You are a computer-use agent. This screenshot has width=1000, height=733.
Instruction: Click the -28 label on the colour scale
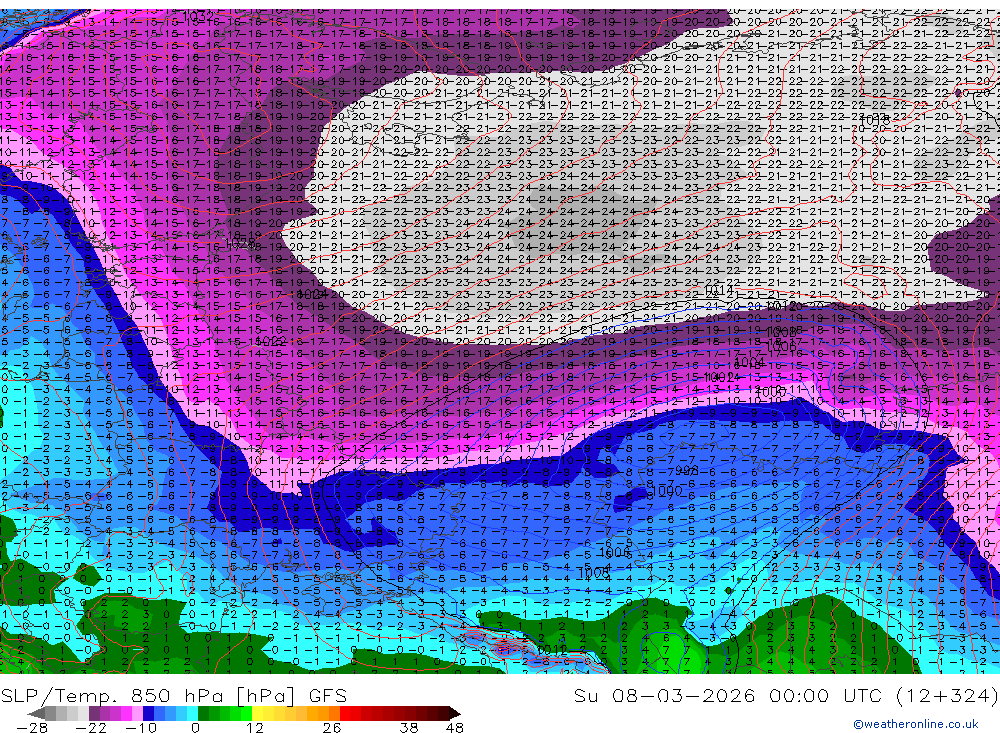[32, 728]
